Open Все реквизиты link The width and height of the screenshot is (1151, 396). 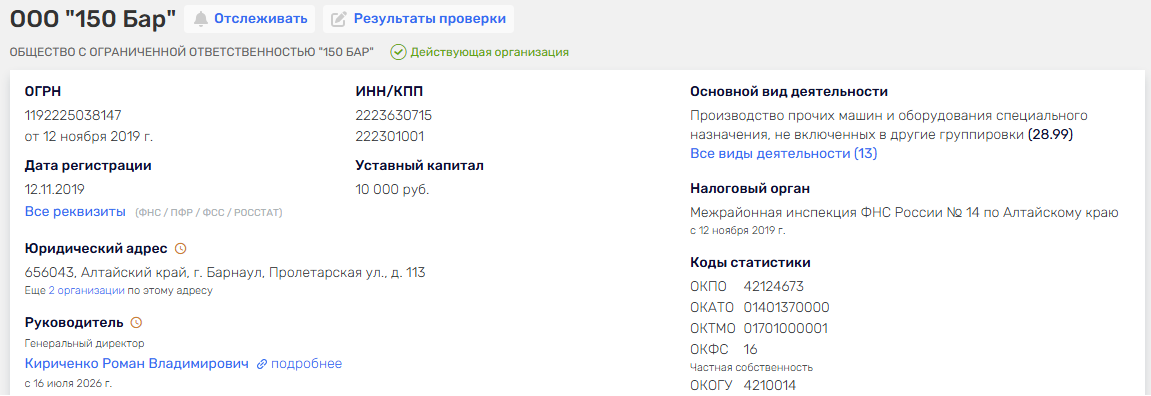[76, 212]
